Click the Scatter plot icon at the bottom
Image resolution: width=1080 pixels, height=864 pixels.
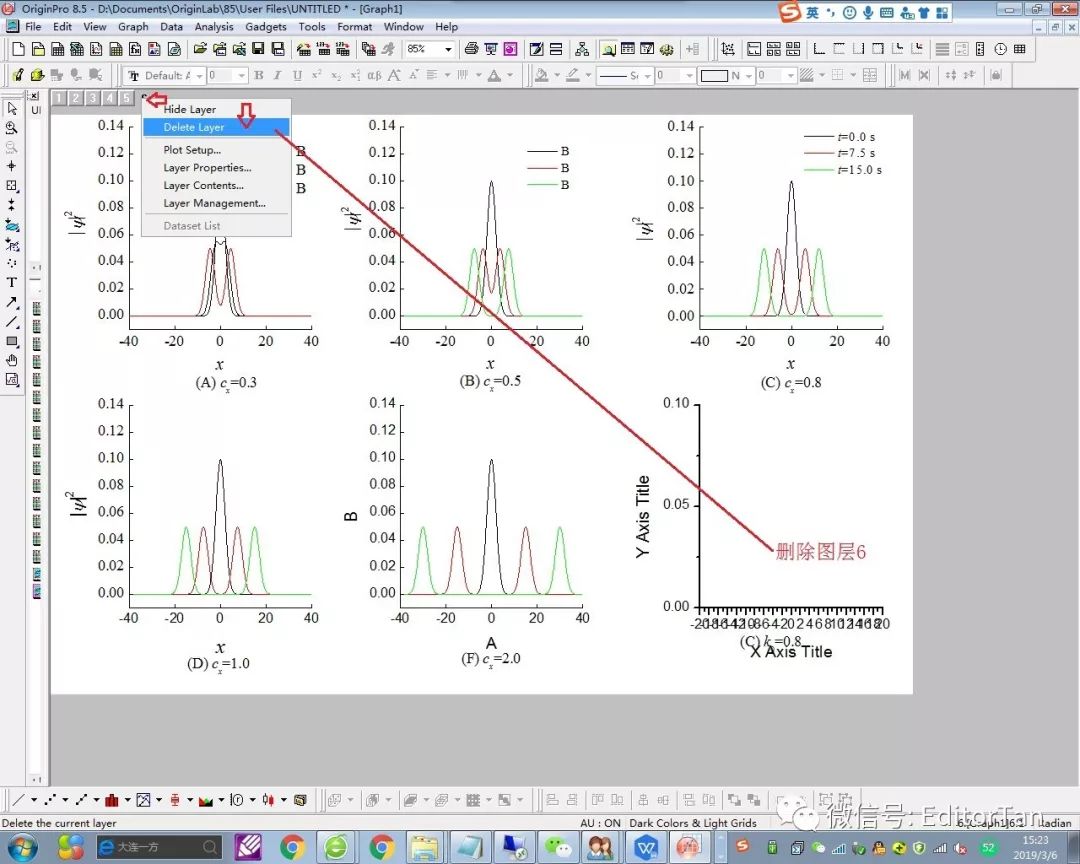click(50, 800)
